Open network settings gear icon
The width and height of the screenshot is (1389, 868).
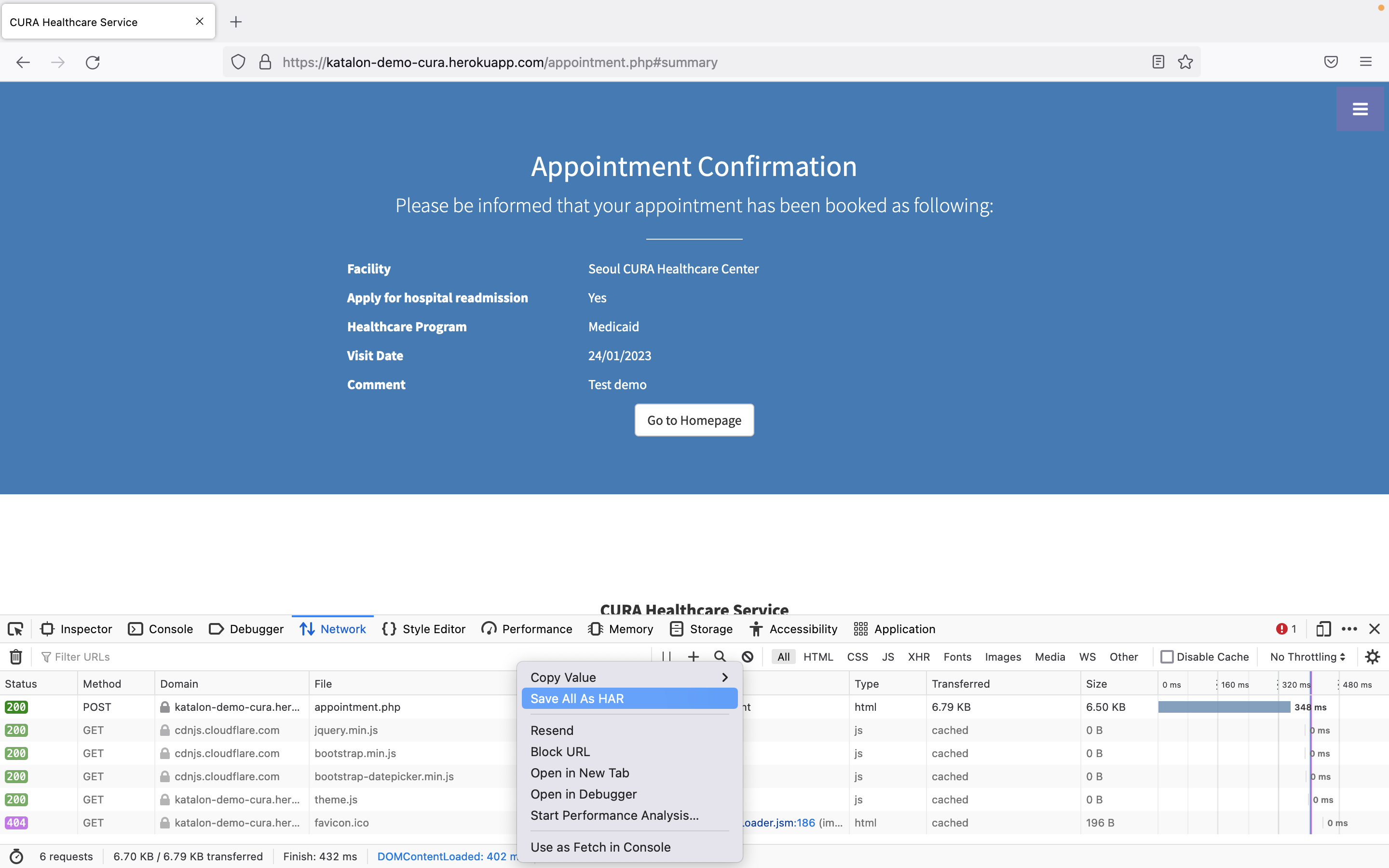(x=1372, y=657)
